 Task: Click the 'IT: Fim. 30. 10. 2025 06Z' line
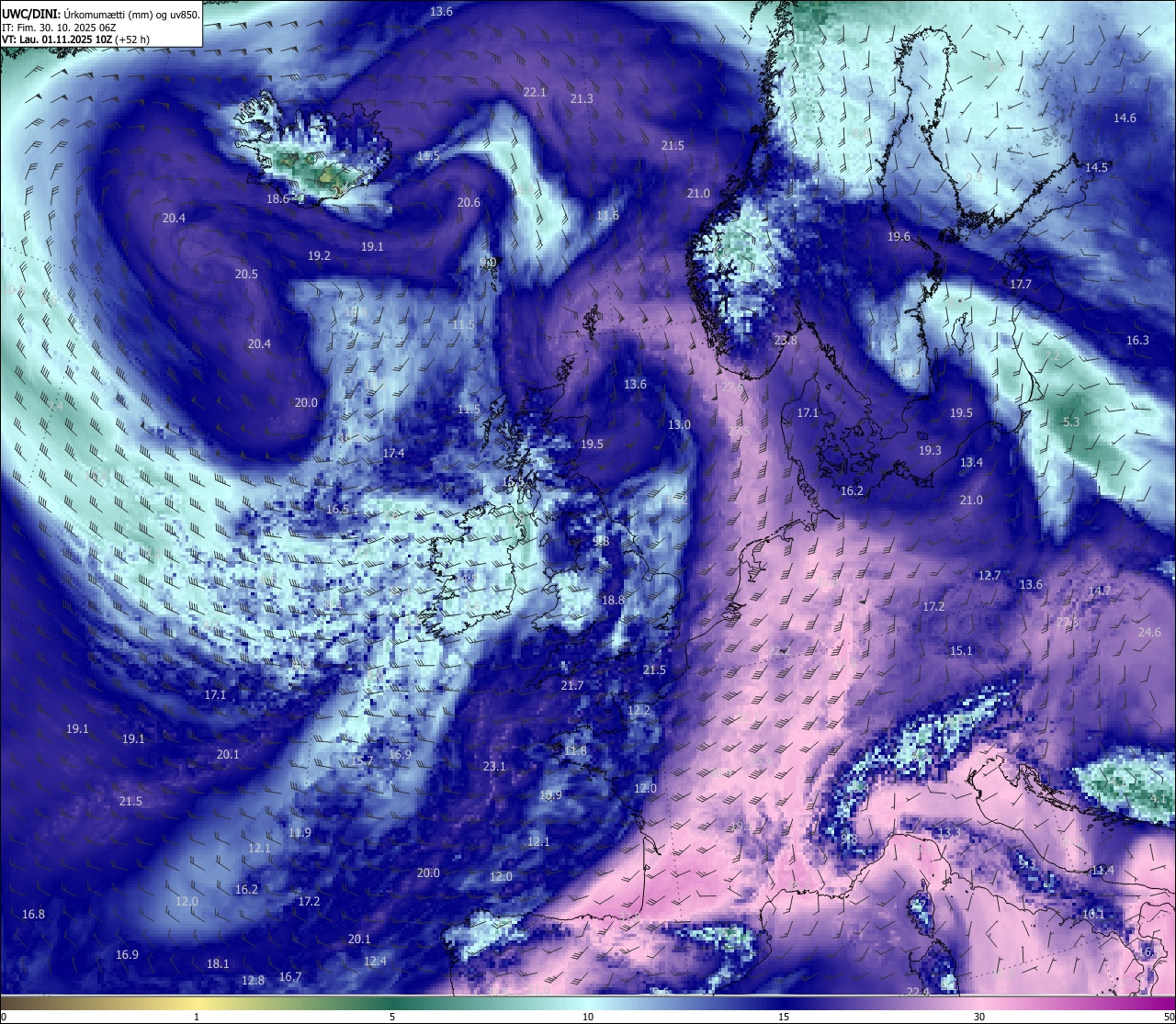point(60,28)
